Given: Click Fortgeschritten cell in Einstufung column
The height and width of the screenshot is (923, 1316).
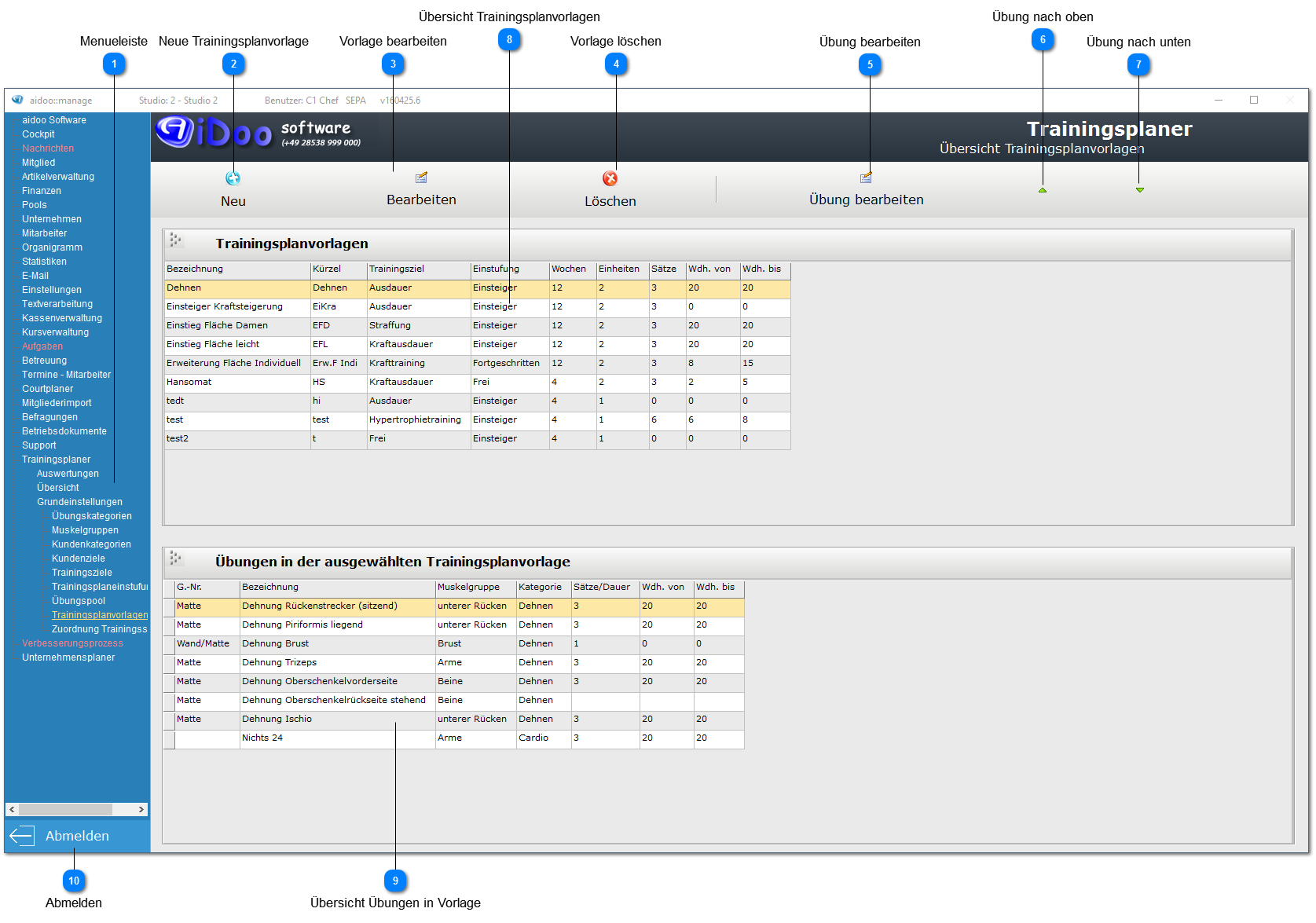Looking at the screenshot, I should pos(510,364).
